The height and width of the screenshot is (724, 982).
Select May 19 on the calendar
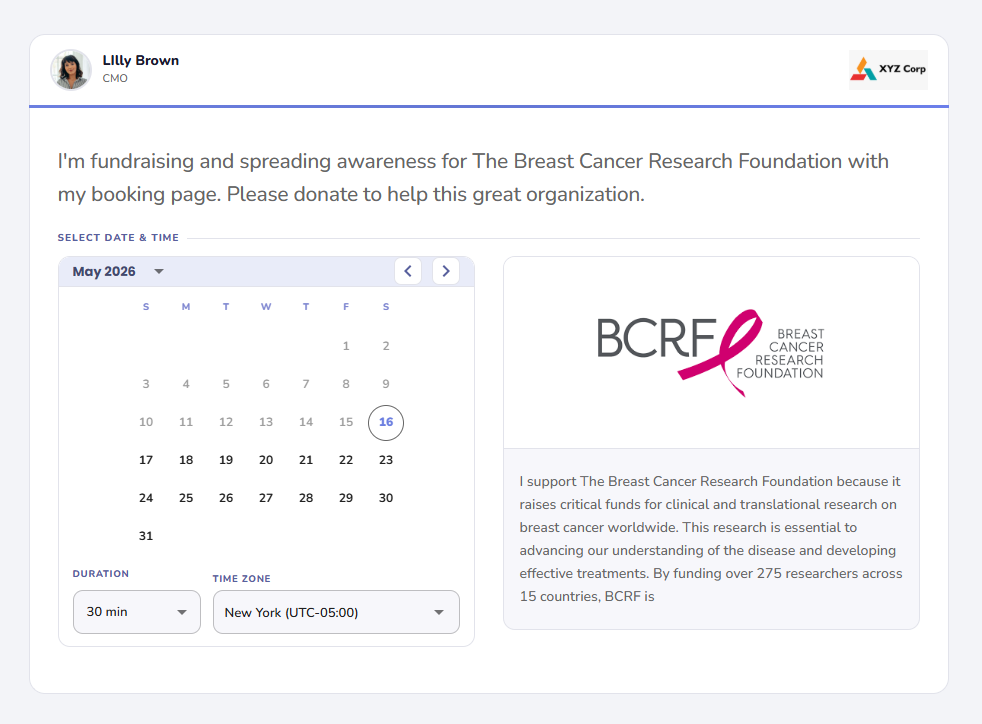[x=226, y=460]
